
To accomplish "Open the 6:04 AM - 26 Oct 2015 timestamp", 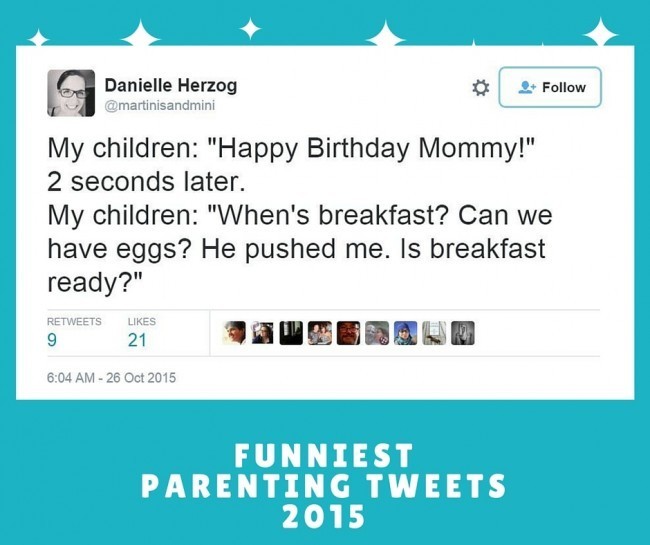I will pos(112,378).
